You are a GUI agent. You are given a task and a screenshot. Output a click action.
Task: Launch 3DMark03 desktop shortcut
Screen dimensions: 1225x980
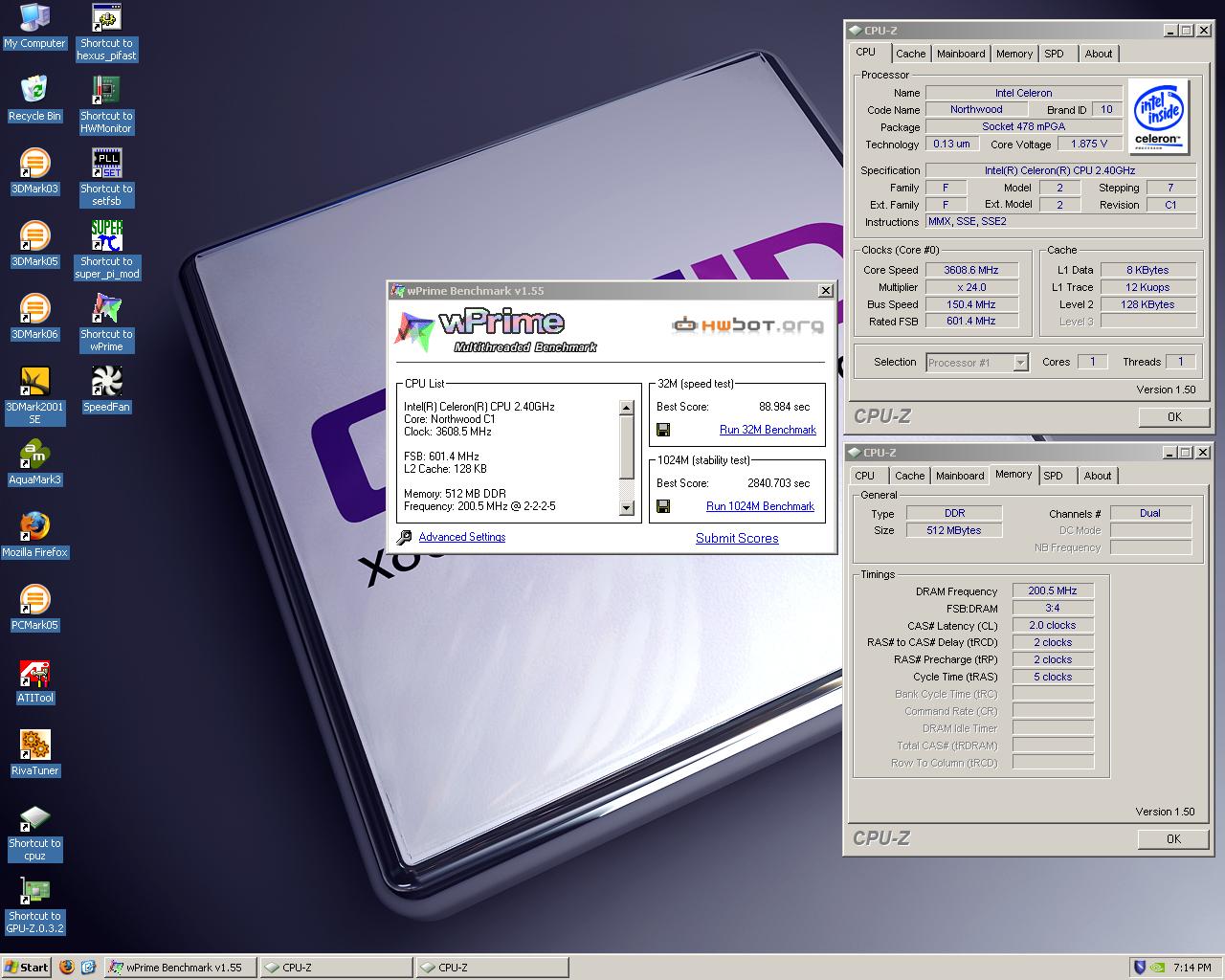(x=34, y=172)
